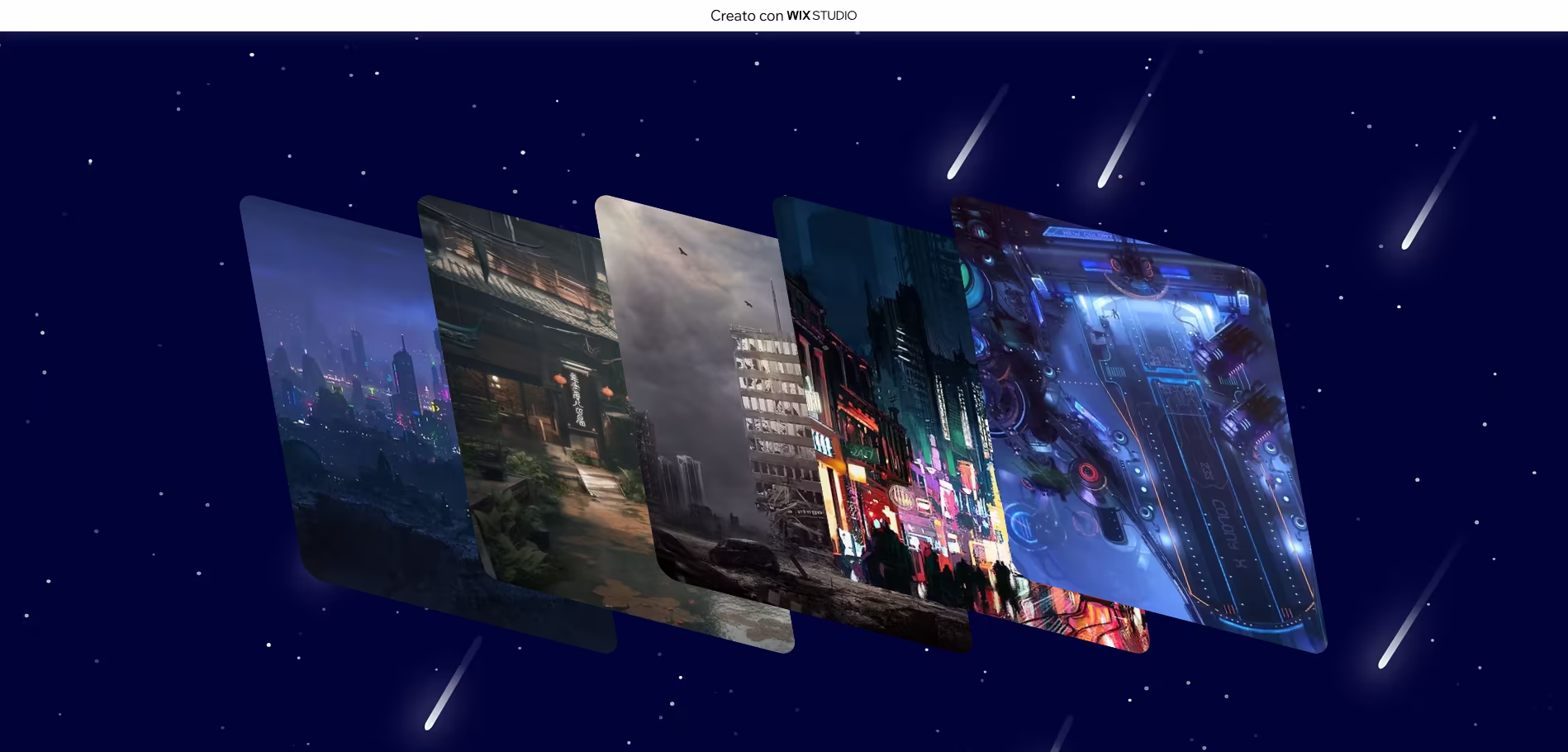Open the 'Creato con WIX STUDIO' banner link
Viewport: 1568px width, 752px height.
(783, 16)
